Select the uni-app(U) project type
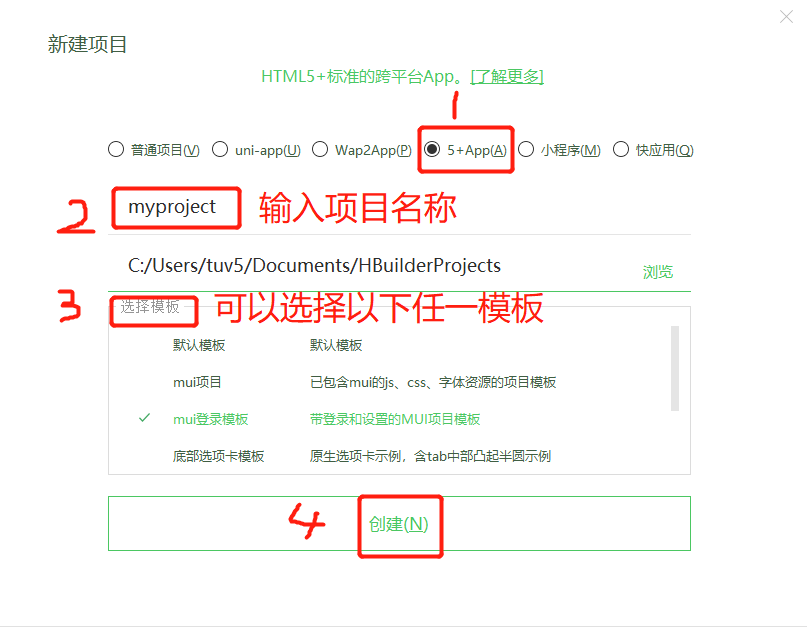Image resolution: width=807 pixels, height=627 pixels. 256,150
